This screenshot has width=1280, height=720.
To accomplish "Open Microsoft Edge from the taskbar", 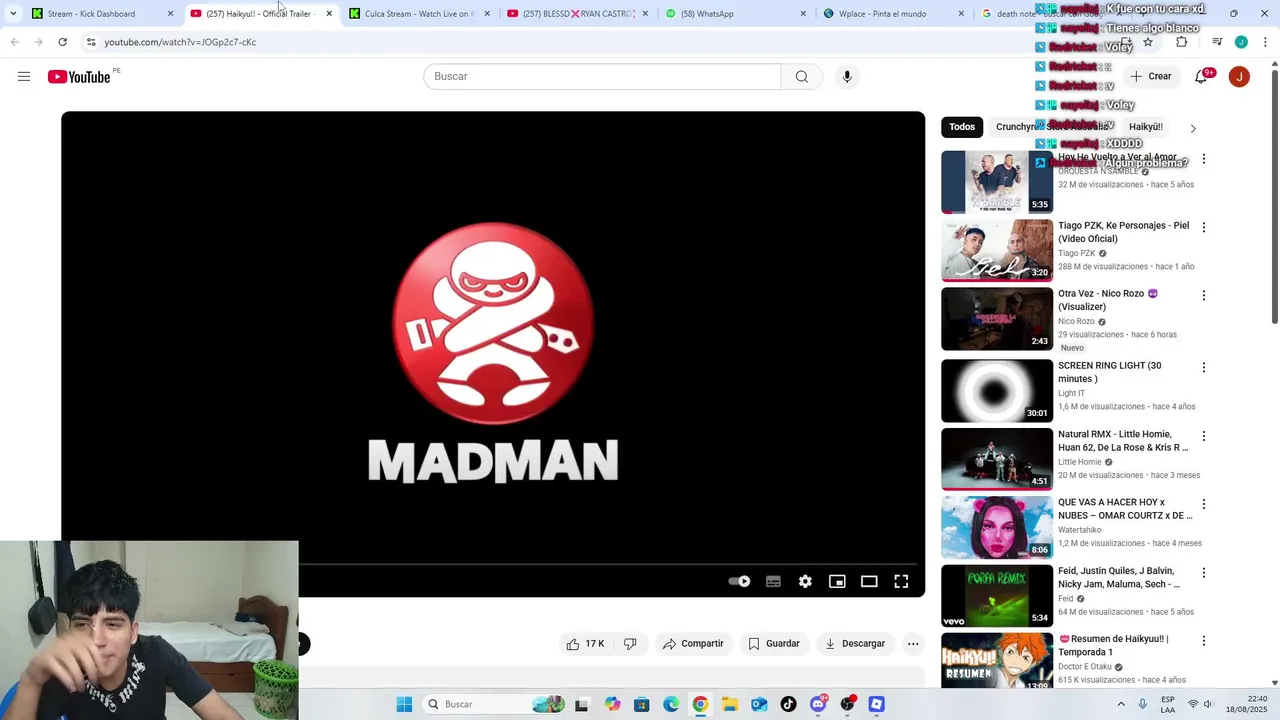I will (x=671, y=704).
